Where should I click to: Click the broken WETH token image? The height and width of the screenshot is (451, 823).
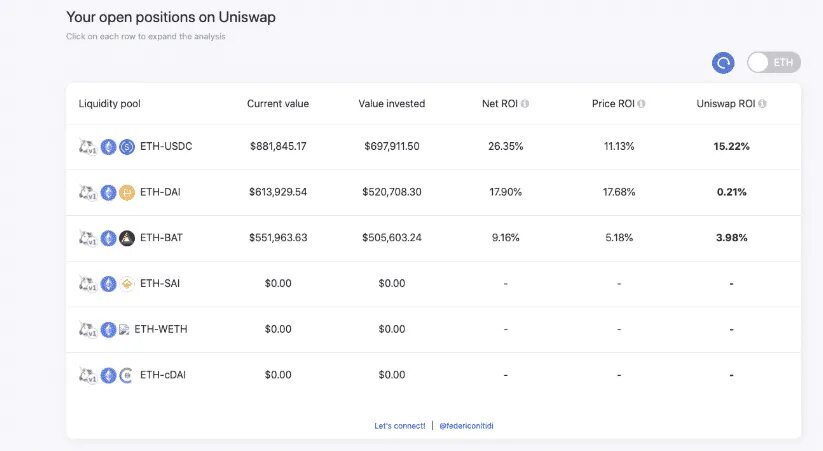pos(124,330)
